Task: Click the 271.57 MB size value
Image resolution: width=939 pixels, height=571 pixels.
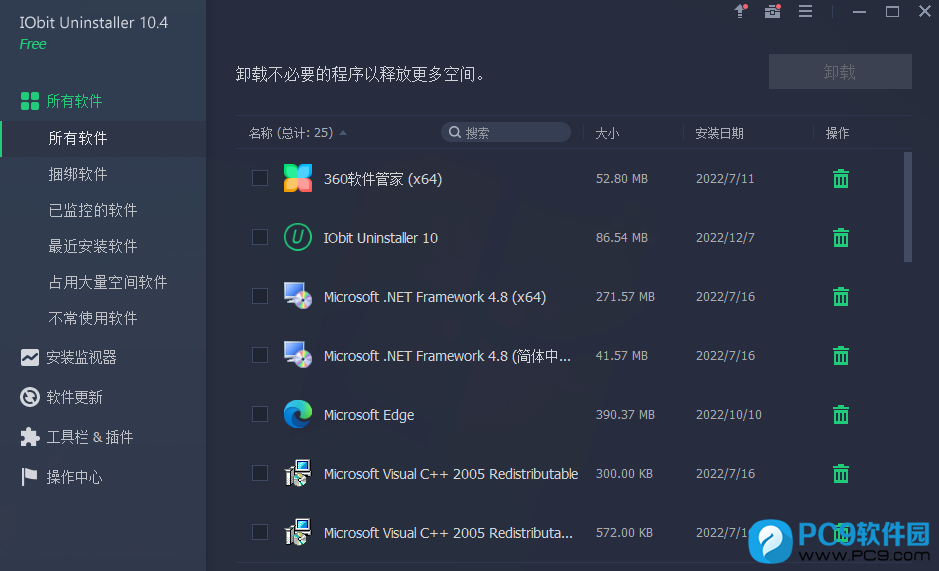Action: point(625,297)
